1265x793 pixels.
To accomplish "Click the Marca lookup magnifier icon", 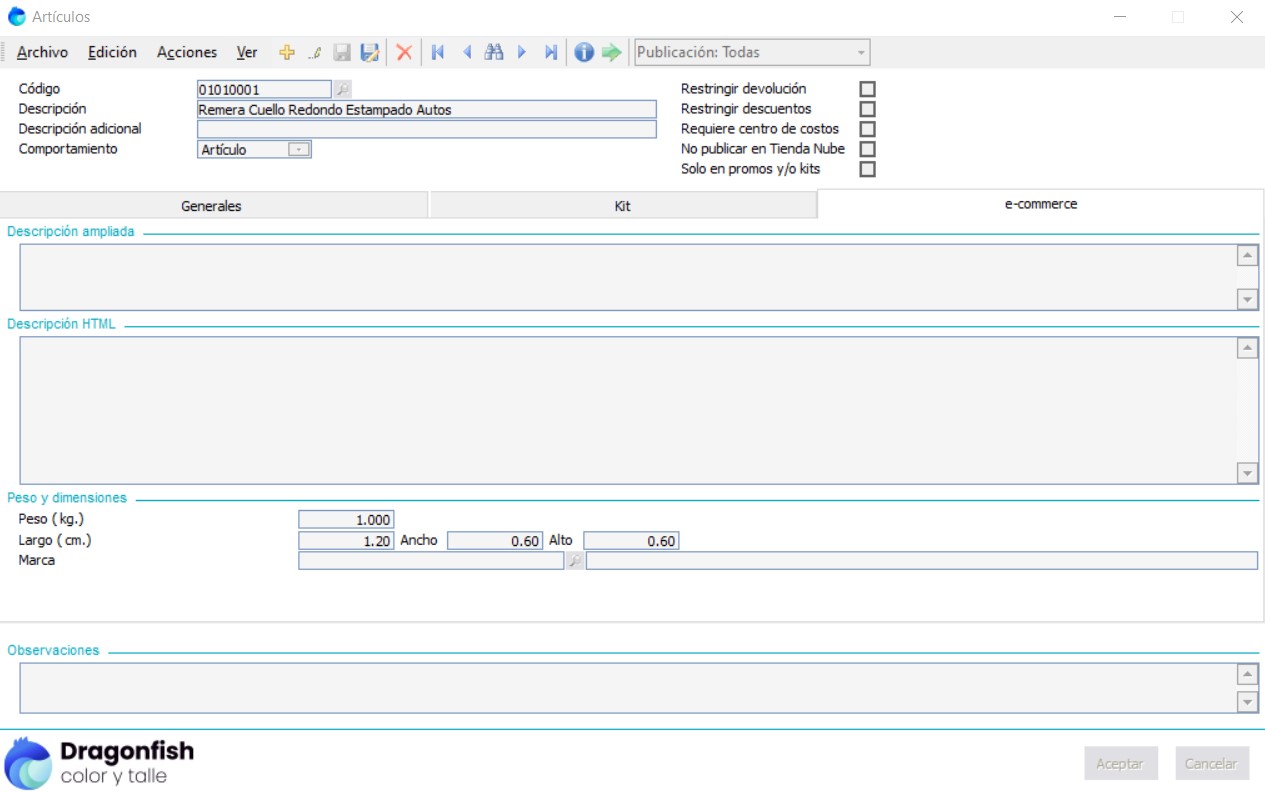I will [575, 561].
